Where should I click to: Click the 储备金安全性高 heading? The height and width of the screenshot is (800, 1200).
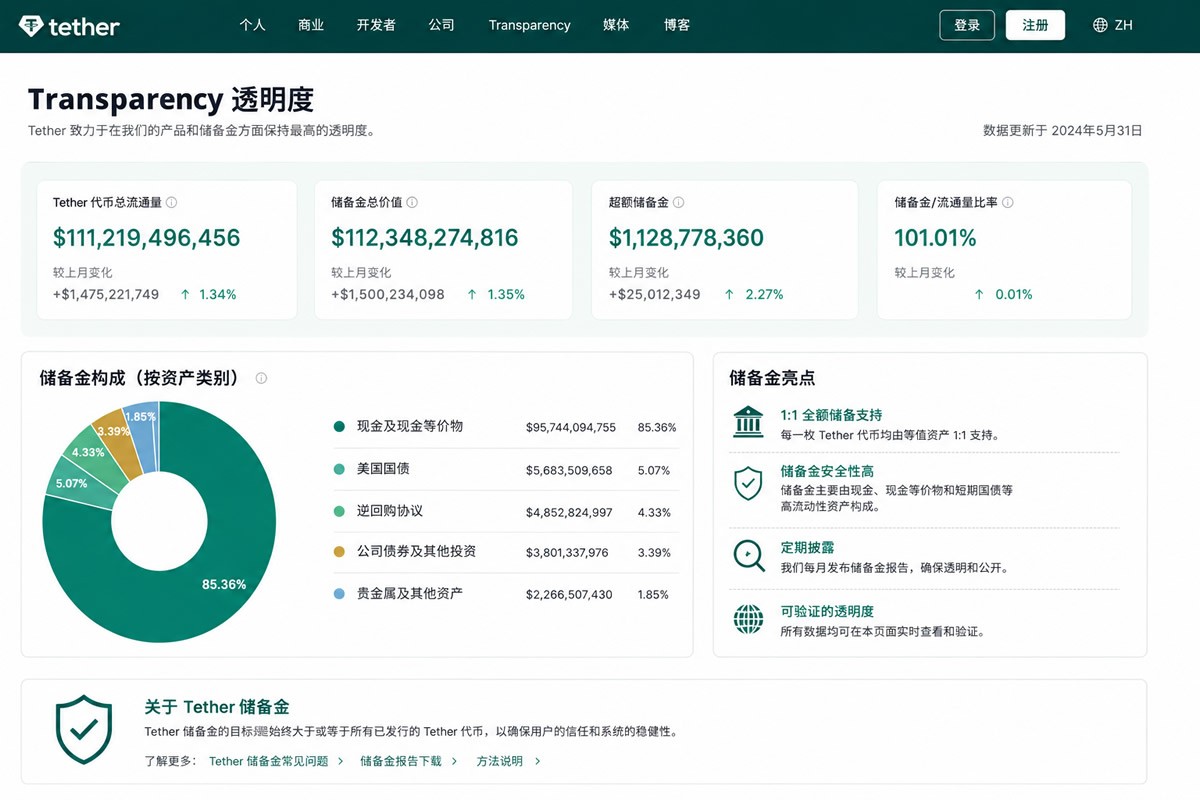click(827, 471)
